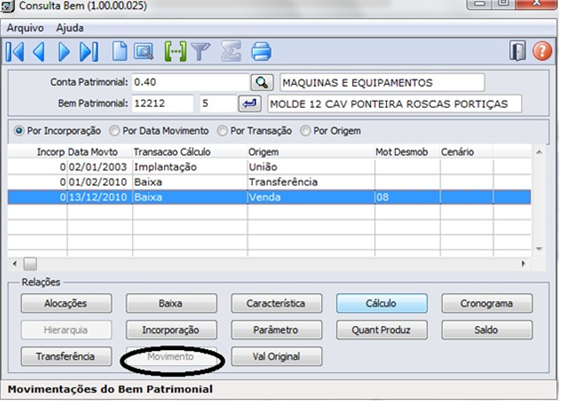
Task: Select the Por Incorporação option
Action: point(57,131)
